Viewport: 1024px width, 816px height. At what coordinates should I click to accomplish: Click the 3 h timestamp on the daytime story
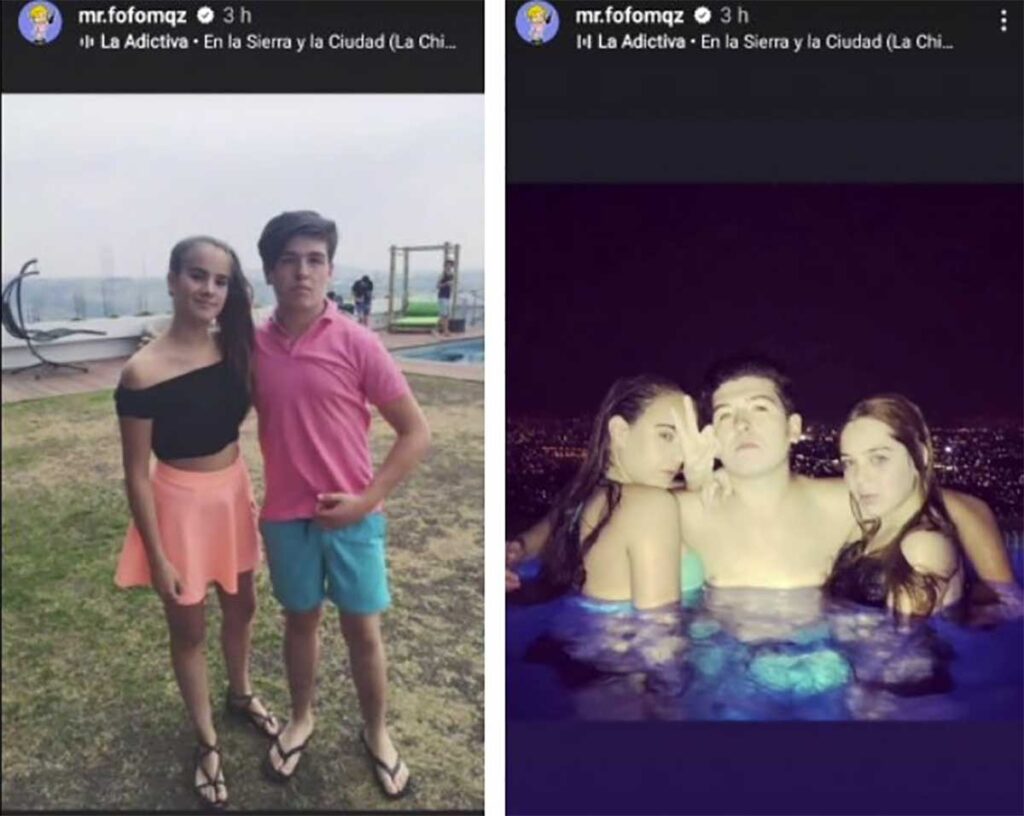[x=237, y=15]
